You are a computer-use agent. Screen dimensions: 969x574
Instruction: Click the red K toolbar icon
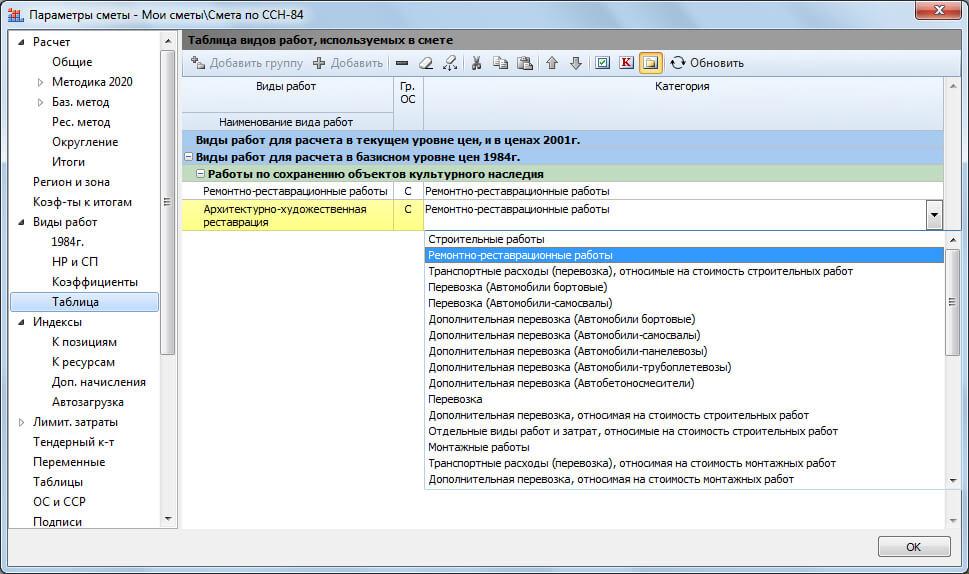tap(627, 63)
